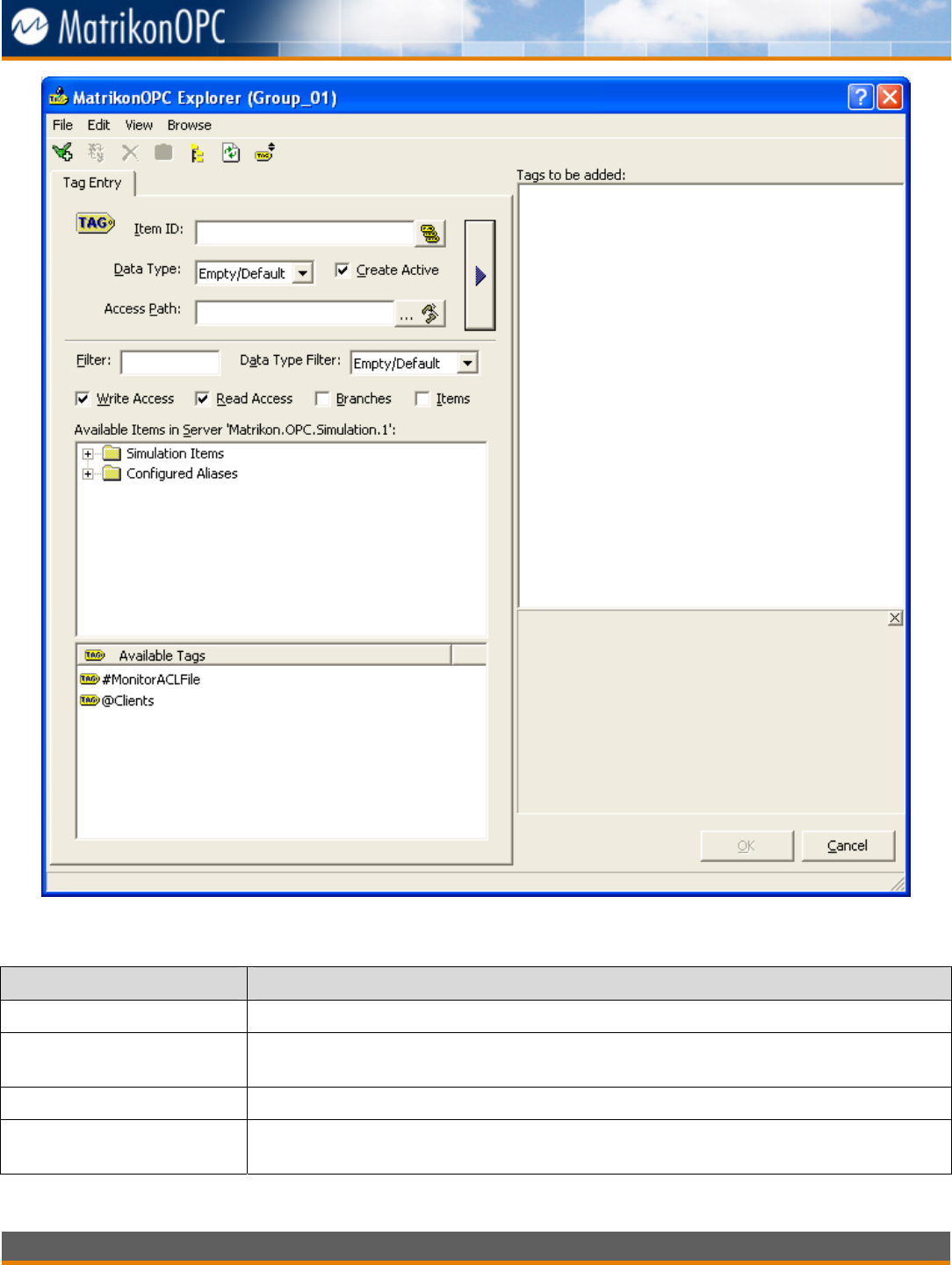
Task: Click the window resize grip corner
Action: 898,884
